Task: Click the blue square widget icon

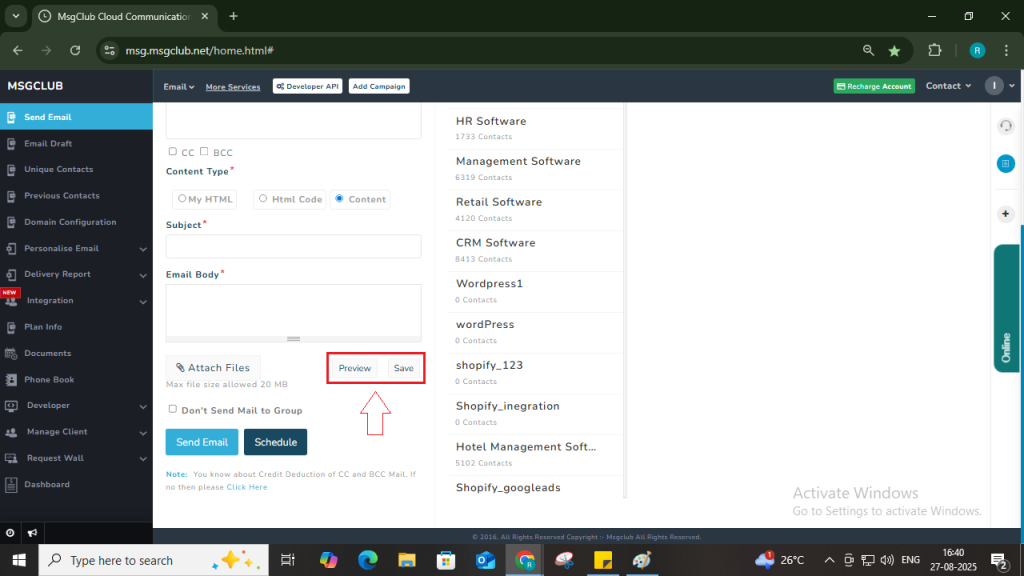Action: [1006, 164]
